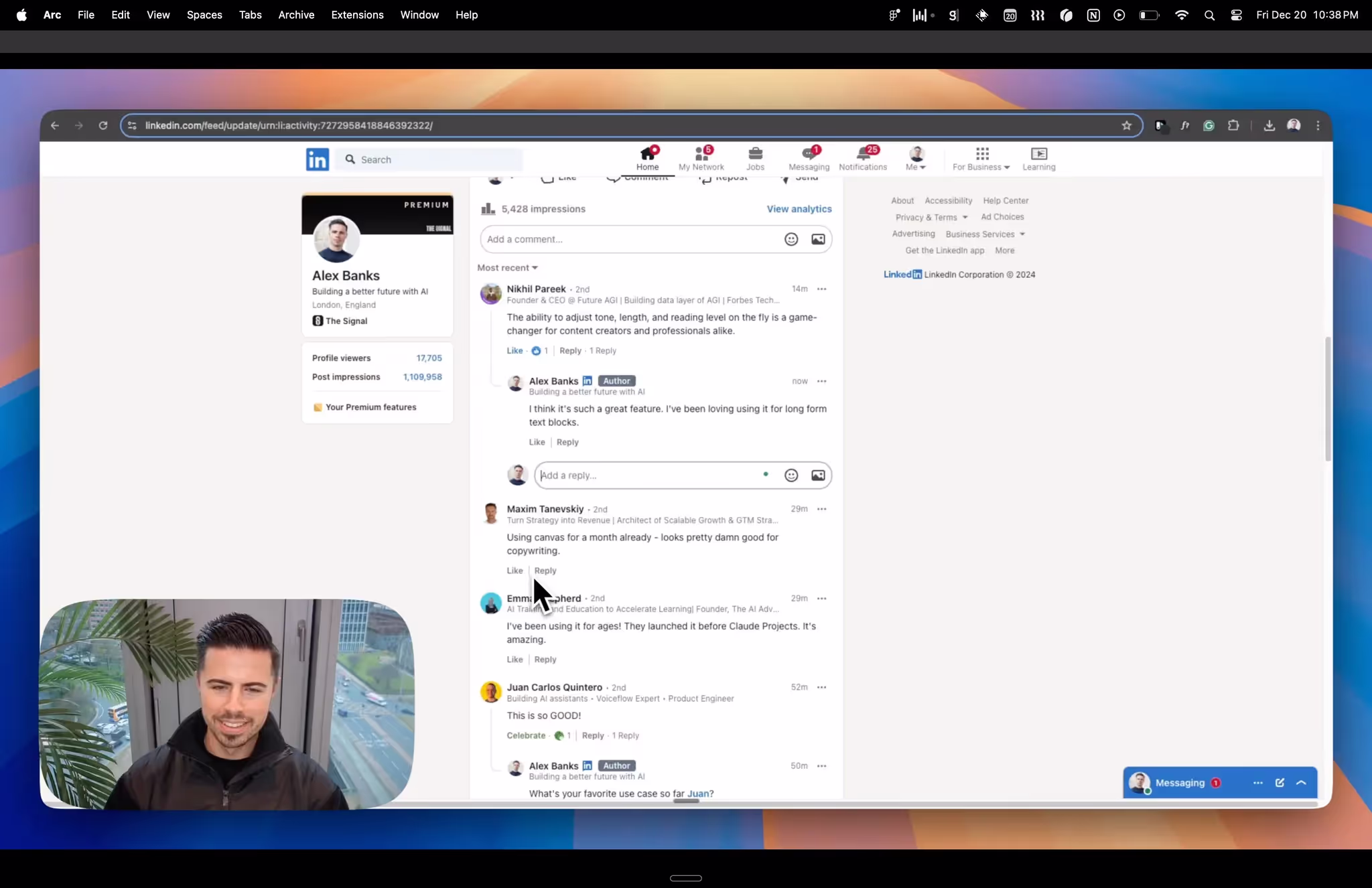Image resolution: width=1372 pixels, height=888 pixels.
Task: Open options on Alex Banks' 50m reply
Action: click(821, 766)
